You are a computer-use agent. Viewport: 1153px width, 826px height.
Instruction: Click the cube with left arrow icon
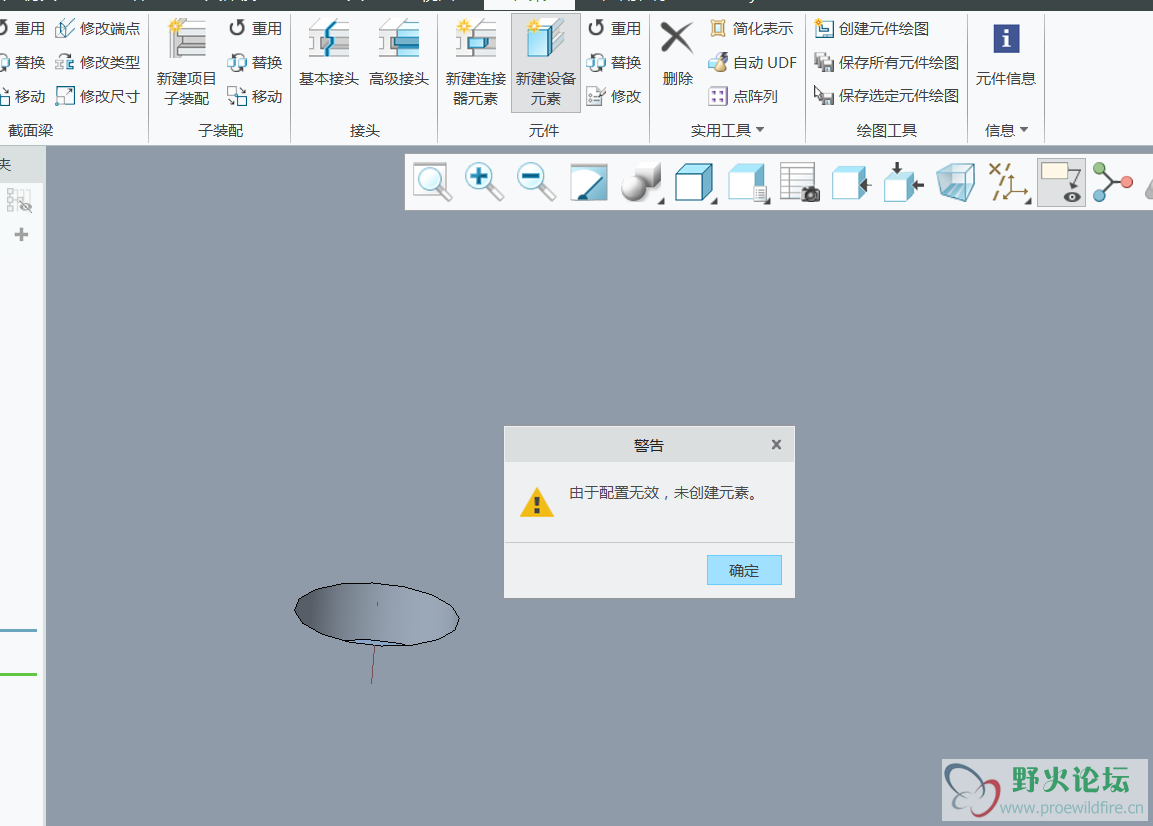coord(851,182)
